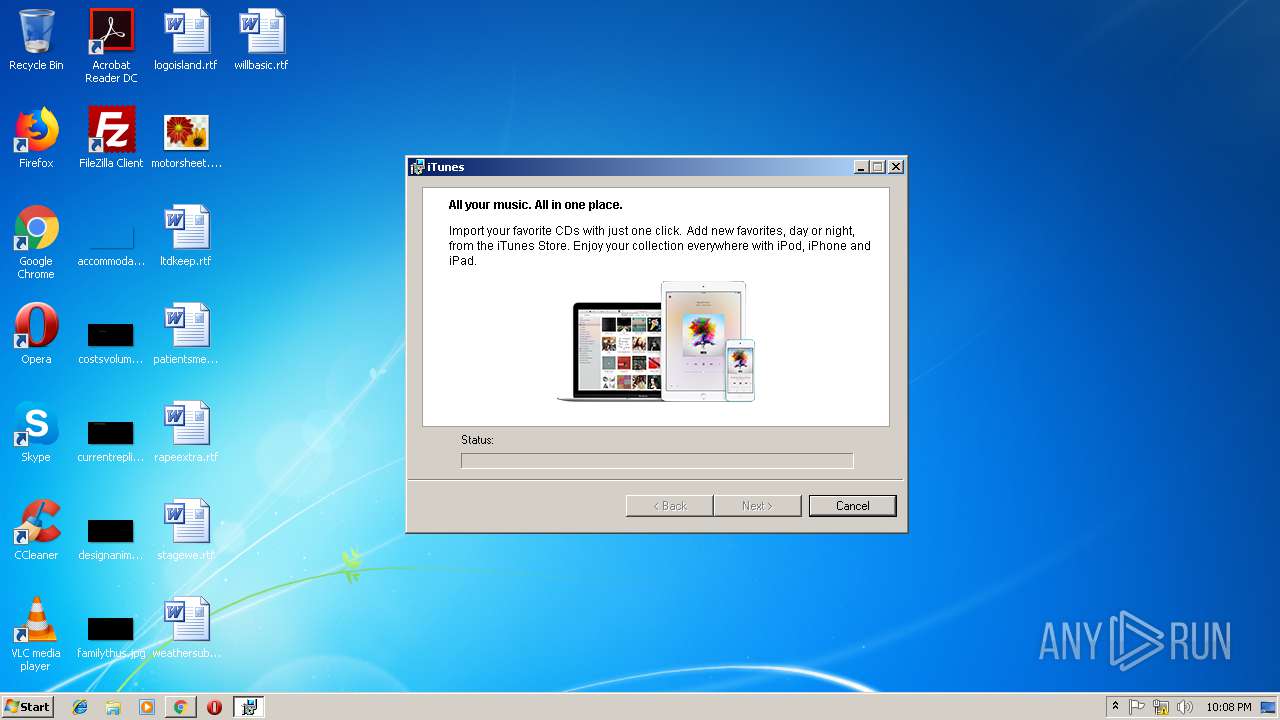Open Action Center flag icon

[1137, 707]
